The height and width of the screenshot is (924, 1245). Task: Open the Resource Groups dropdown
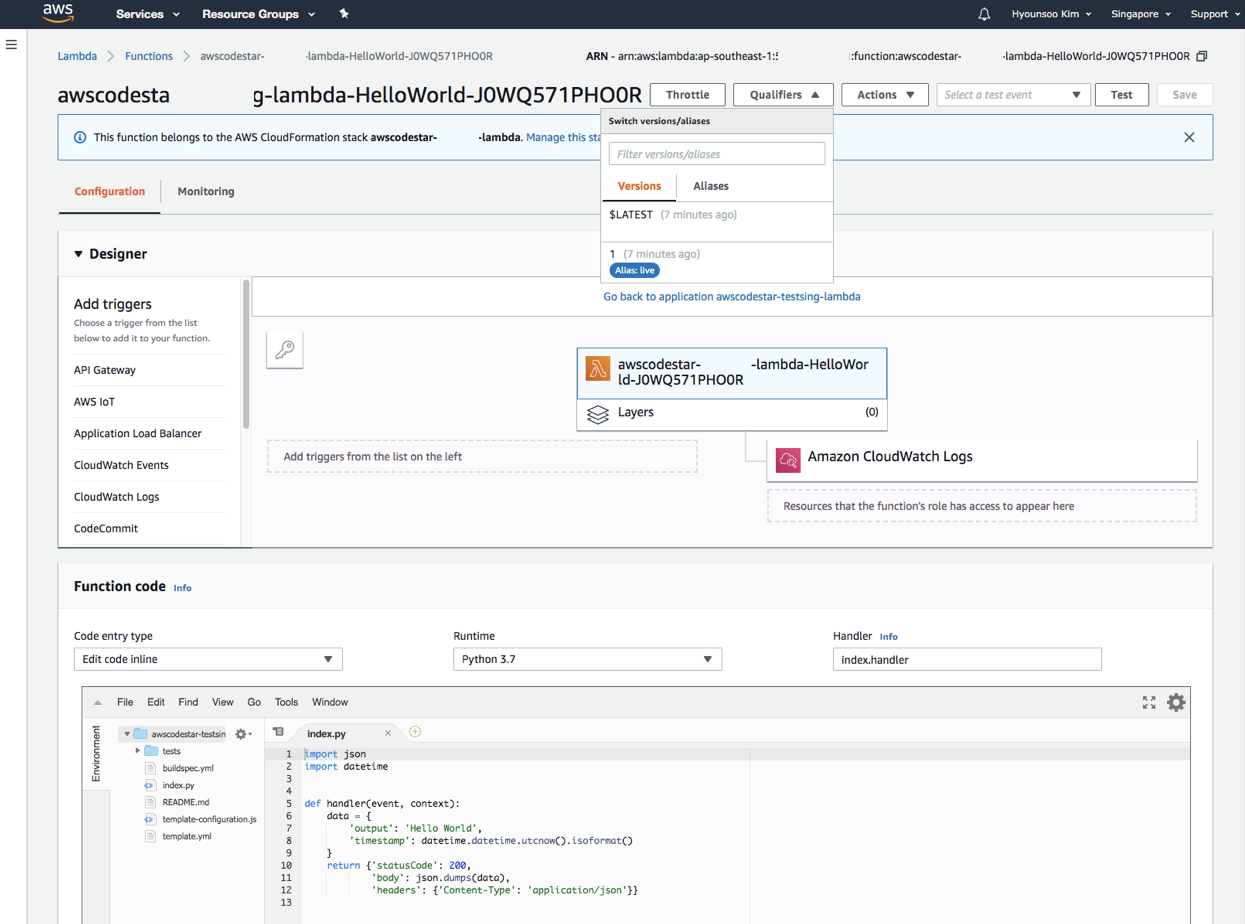click(258, 14)
